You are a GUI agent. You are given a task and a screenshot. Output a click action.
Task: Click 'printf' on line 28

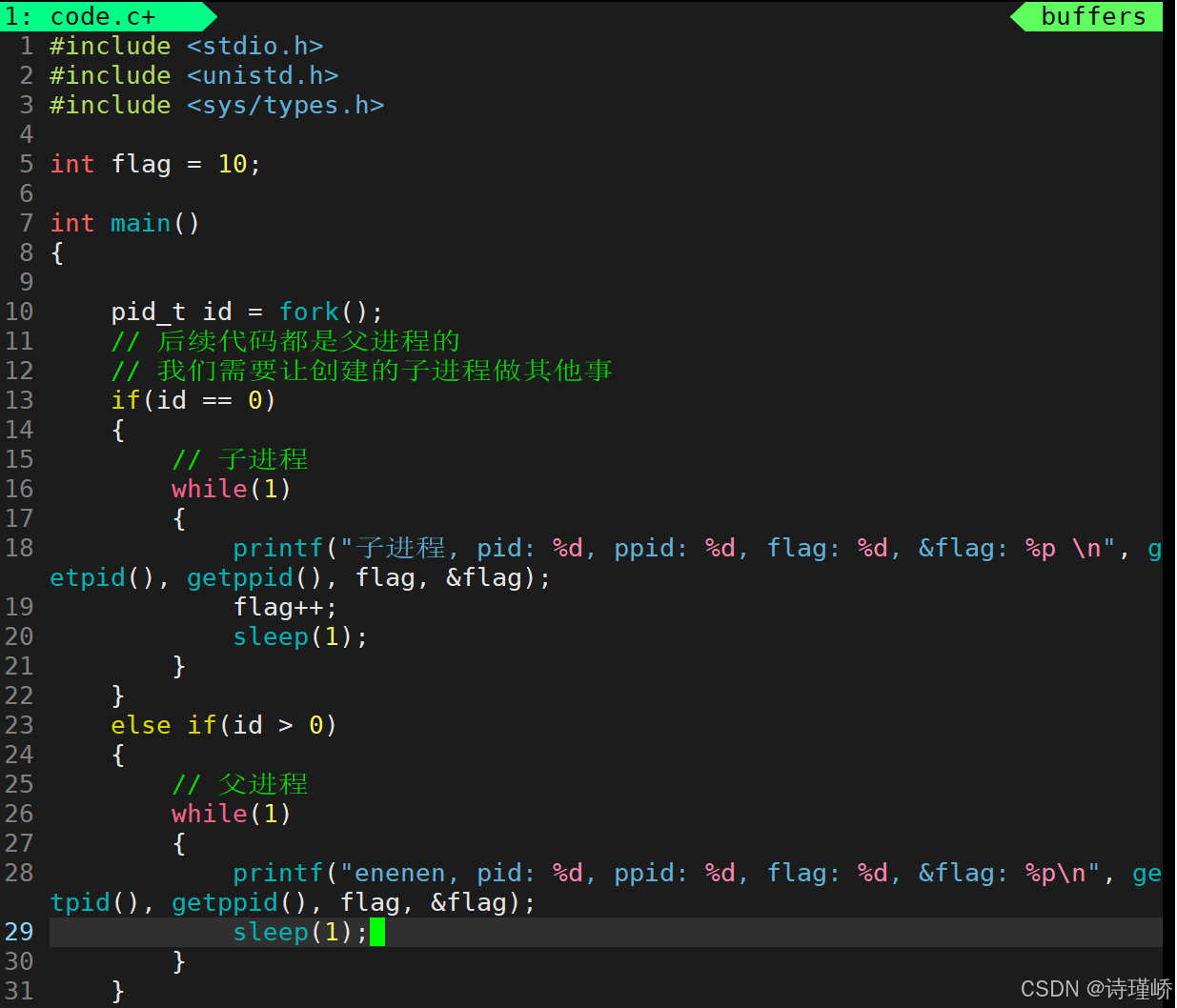click(x=278, y=873)
